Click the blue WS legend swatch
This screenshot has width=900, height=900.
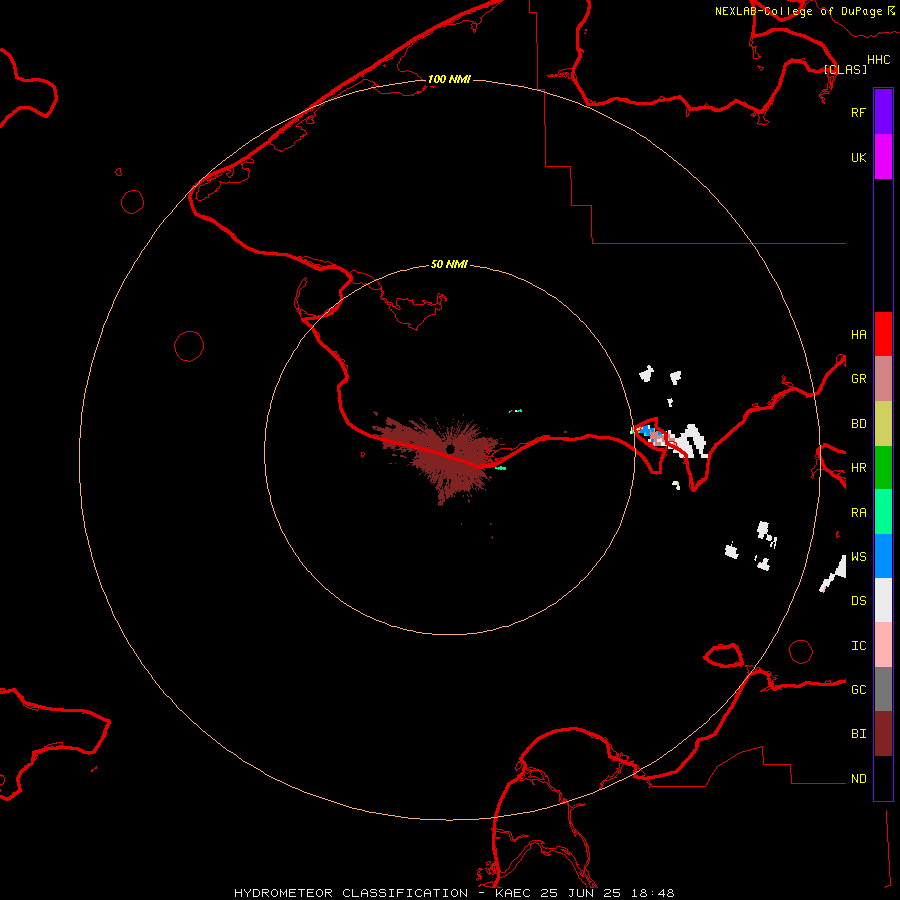tap(883, 556)
